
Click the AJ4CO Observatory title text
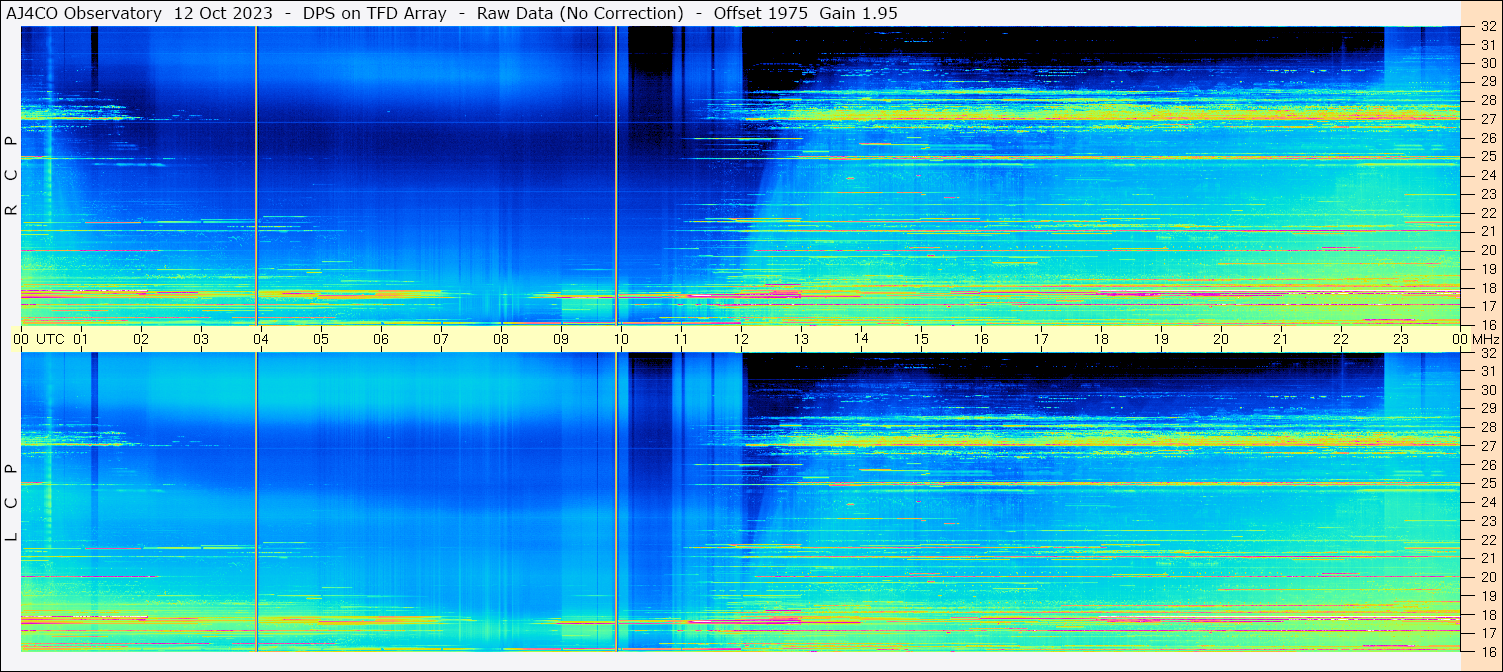point(83,13)
